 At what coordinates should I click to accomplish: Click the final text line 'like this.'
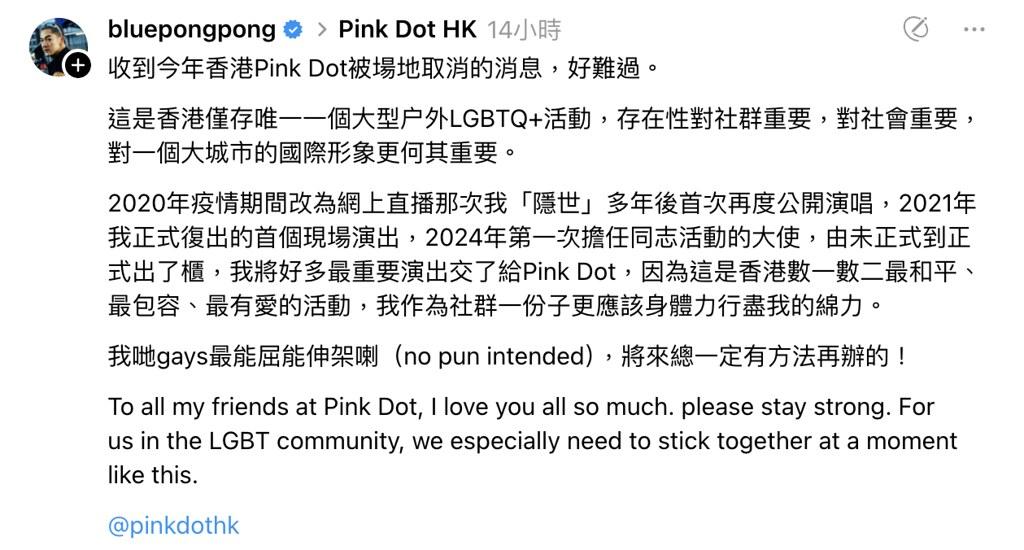pyautogui.click(x=152, y=475)
